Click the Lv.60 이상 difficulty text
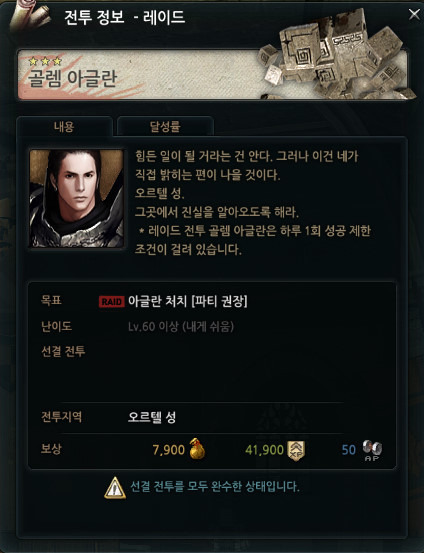The width and height of the screenshot is (424, 553). point(181,327)
